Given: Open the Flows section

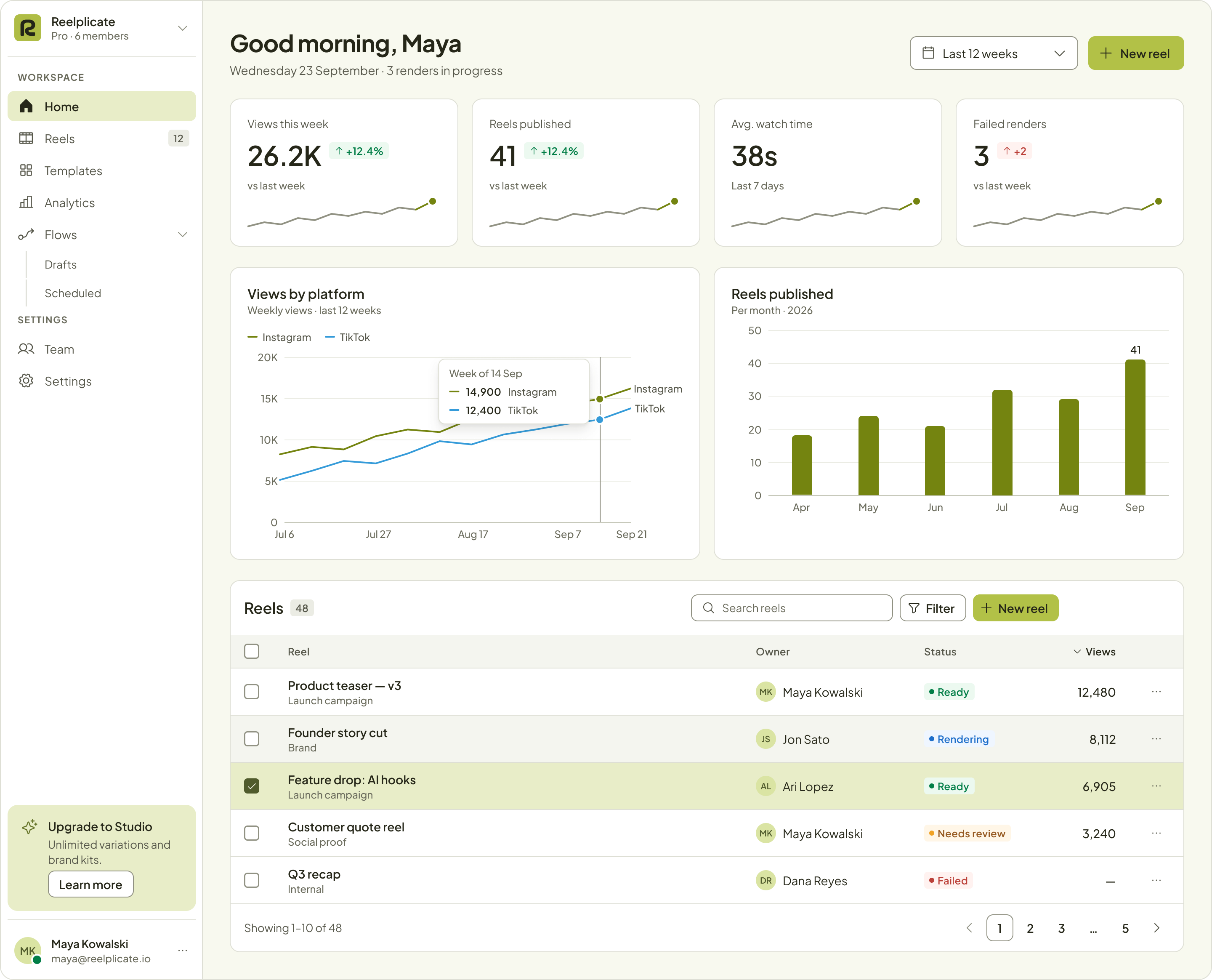Looking at the screenshot, I should (x=101, y=234).
